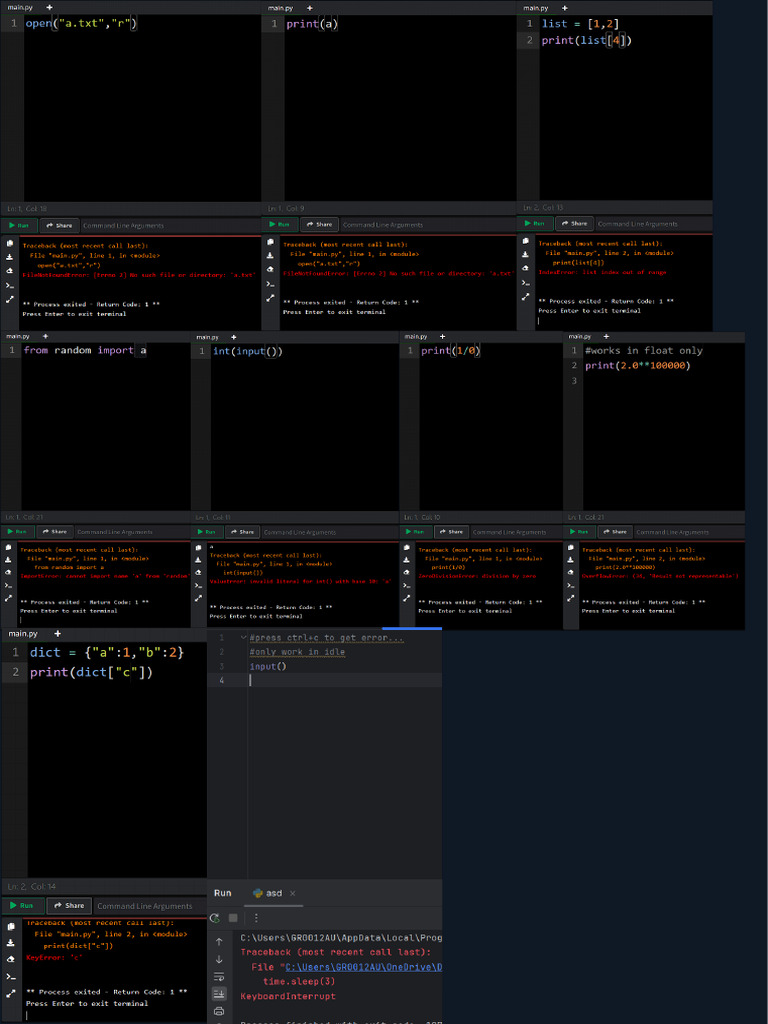Expand output in 'from random import a' panel
The width and height of the screenshot is (768, 1024).
[x=8, y=598]
